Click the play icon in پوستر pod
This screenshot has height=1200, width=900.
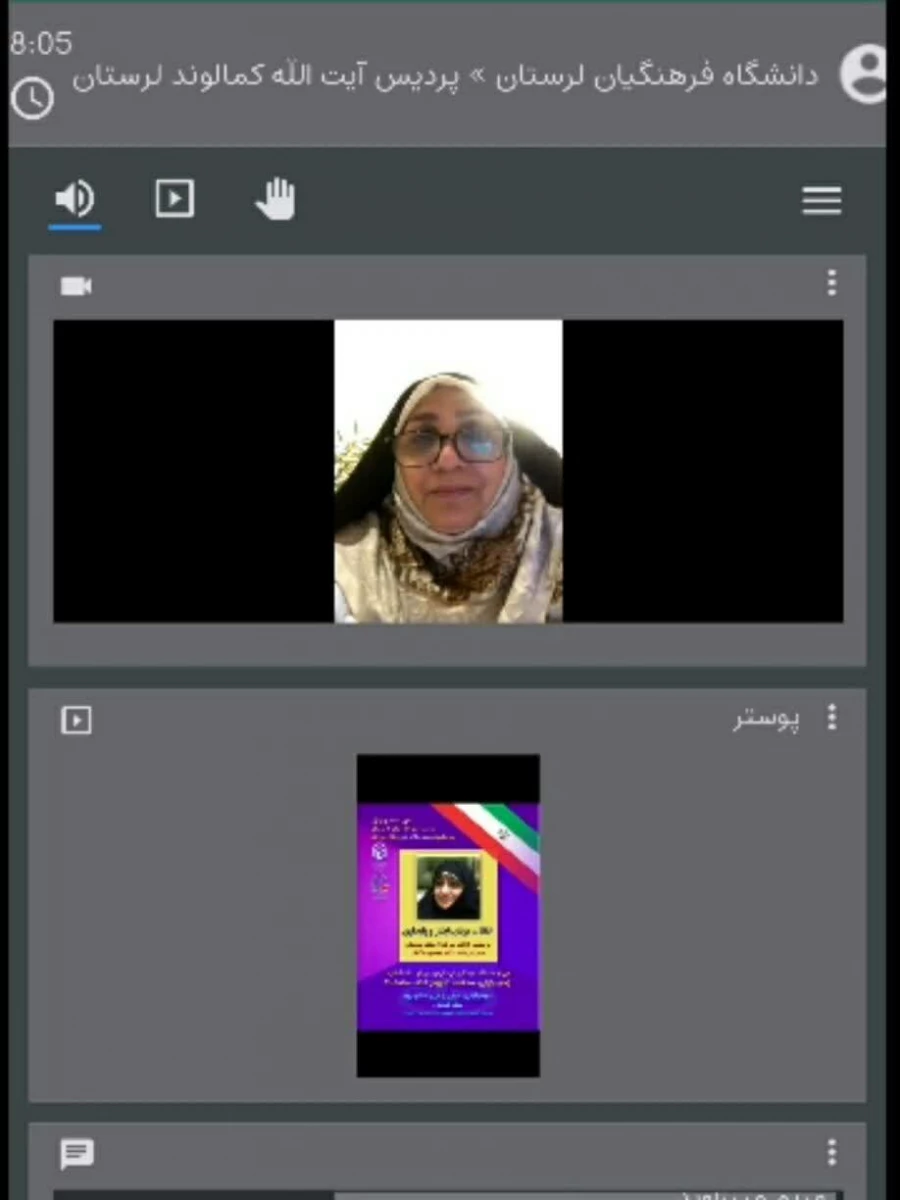[77, 720]
